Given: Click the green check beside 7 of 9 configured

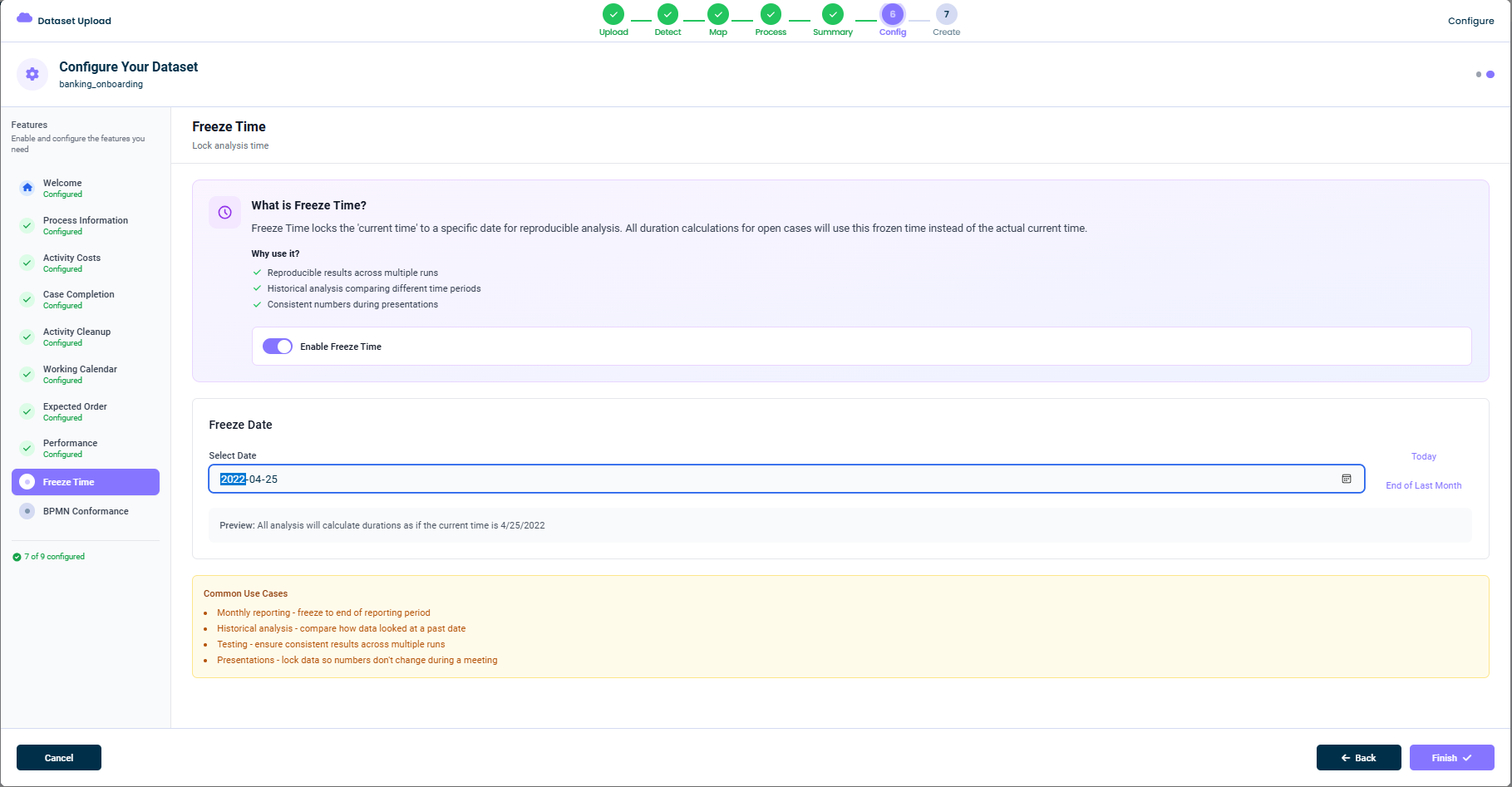Looking at the screenshot, I should pos(17,557).
